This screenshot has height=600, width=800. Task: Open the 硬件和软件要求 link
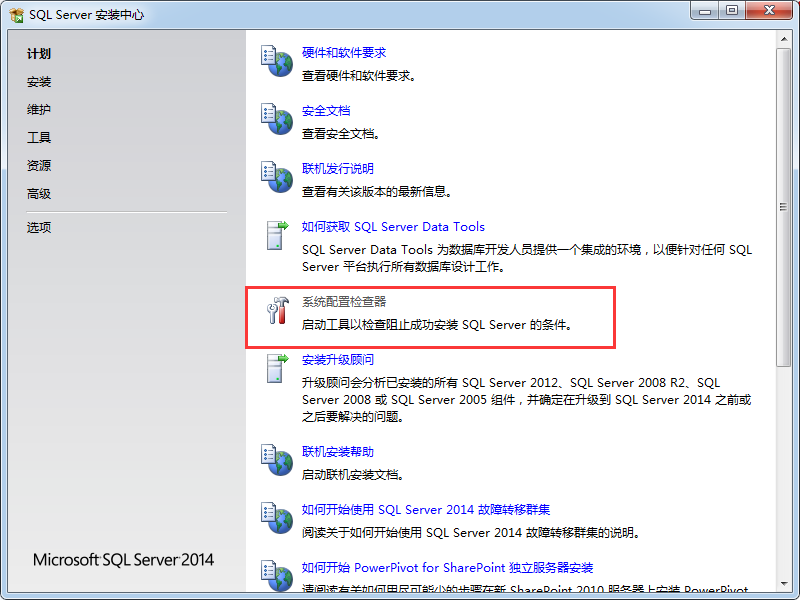coord(344,53)
